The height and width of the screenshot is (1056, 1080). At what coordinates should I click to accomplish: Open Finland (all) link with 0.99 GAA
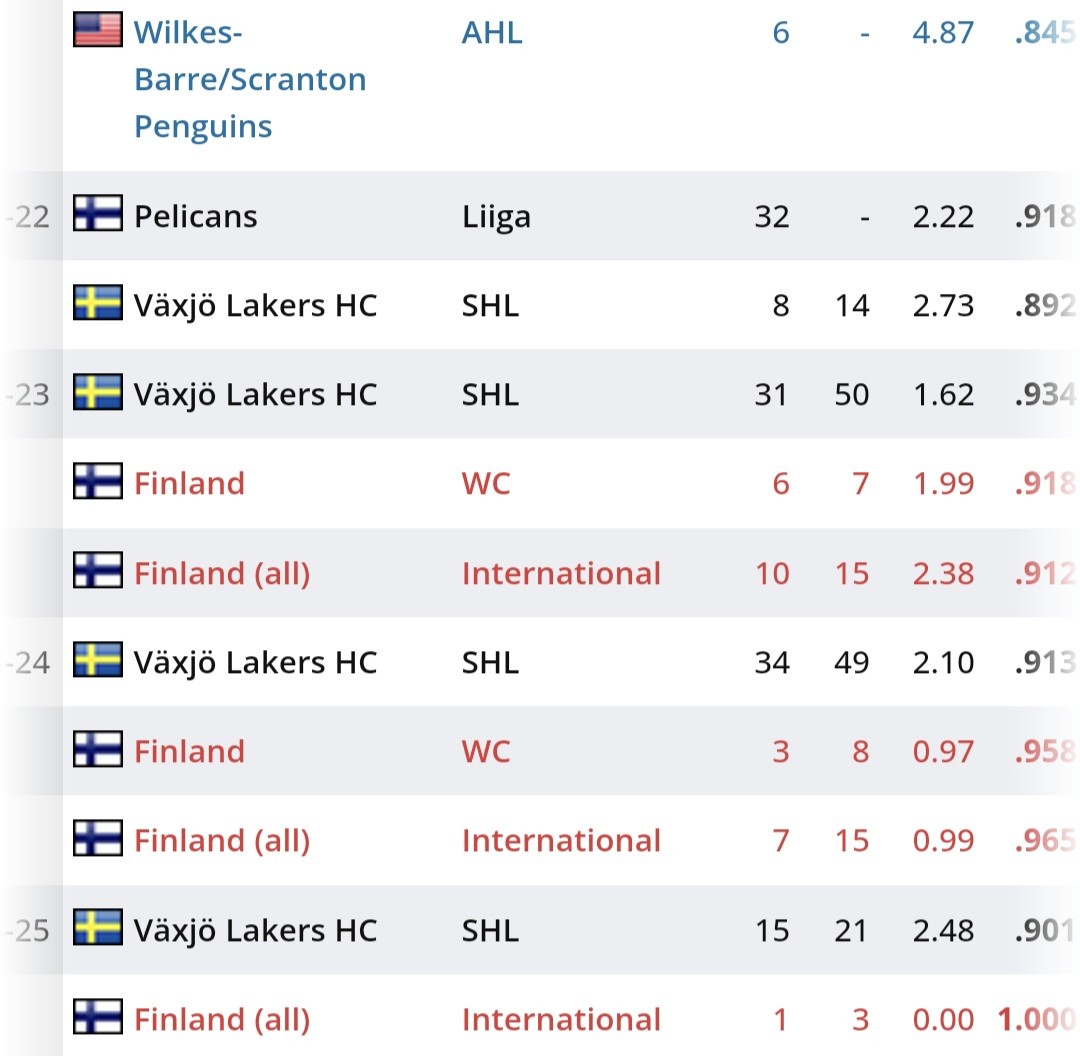point(222,841)
